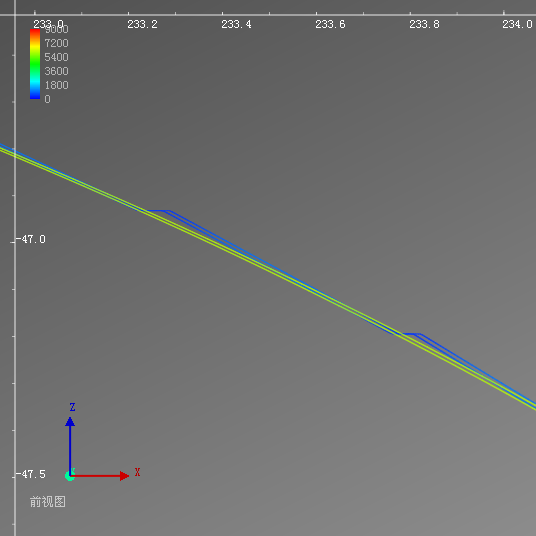Click the green origin dot of the axis gizmo
536x536 pixels.
[x=69, y=476]
